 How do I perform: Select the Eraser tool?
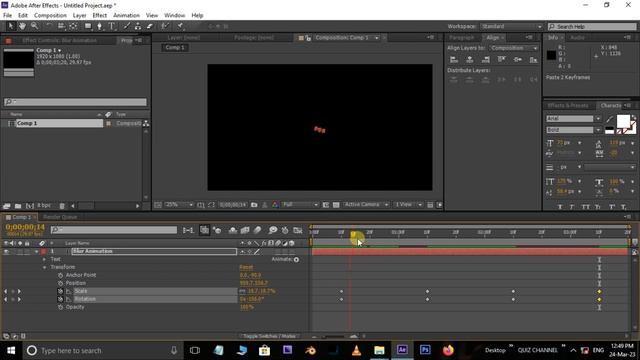[150, 26]
